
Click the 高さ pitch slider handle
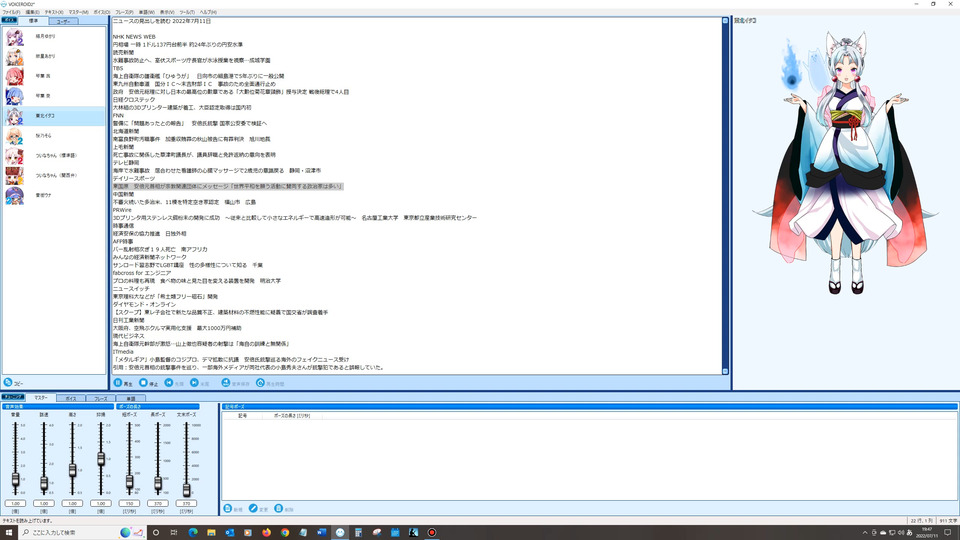point(72,470)
